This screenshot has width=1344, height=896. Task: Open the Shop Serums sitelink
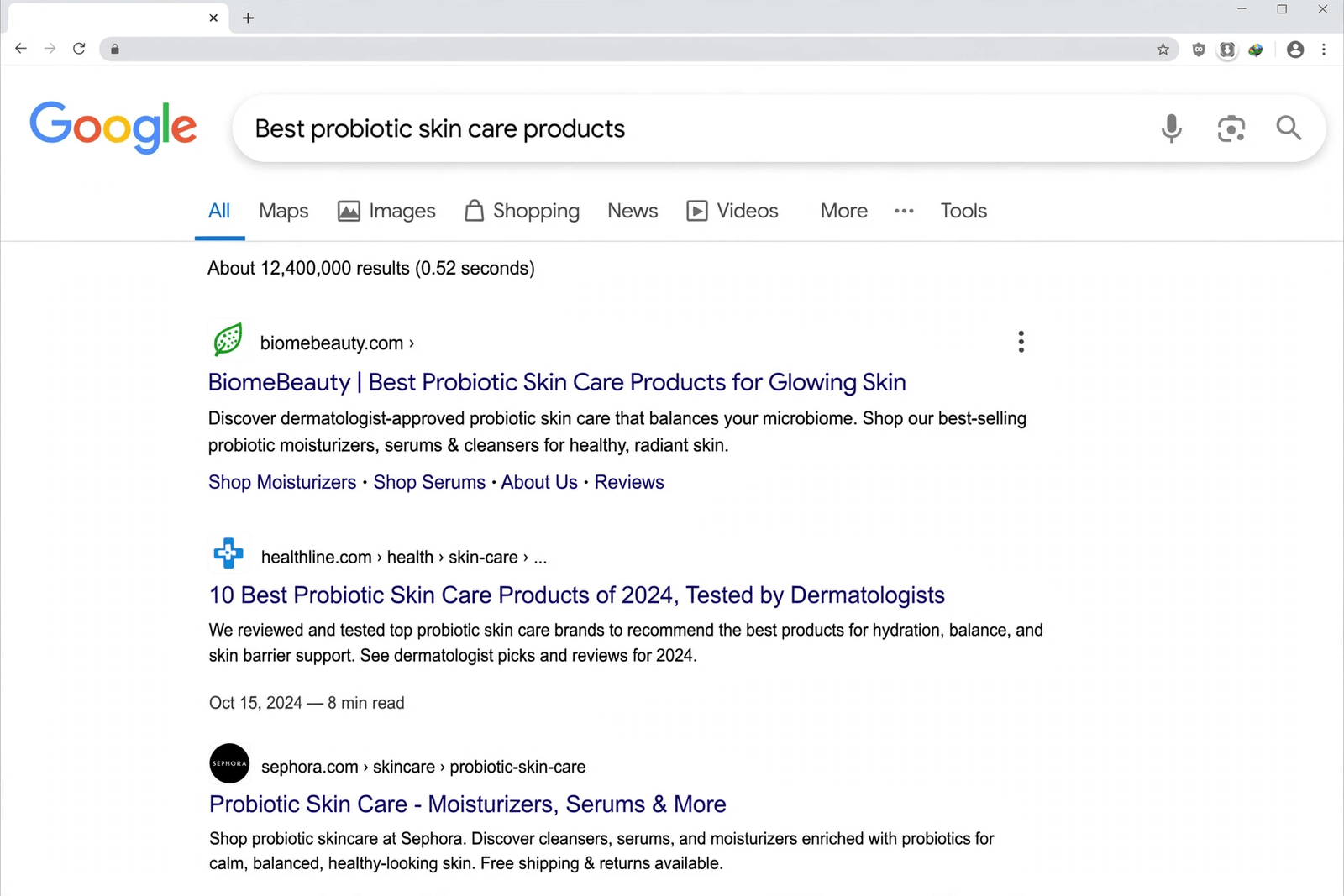point(429,482)
